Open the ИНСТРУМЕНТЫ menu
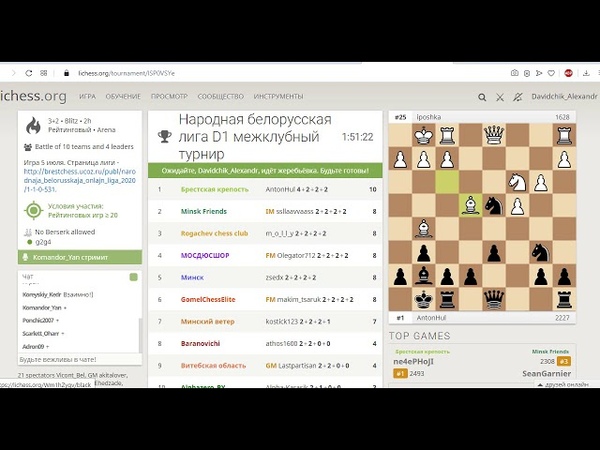Image resolution: width=600 pixels, height=450 pixels. 279,96
